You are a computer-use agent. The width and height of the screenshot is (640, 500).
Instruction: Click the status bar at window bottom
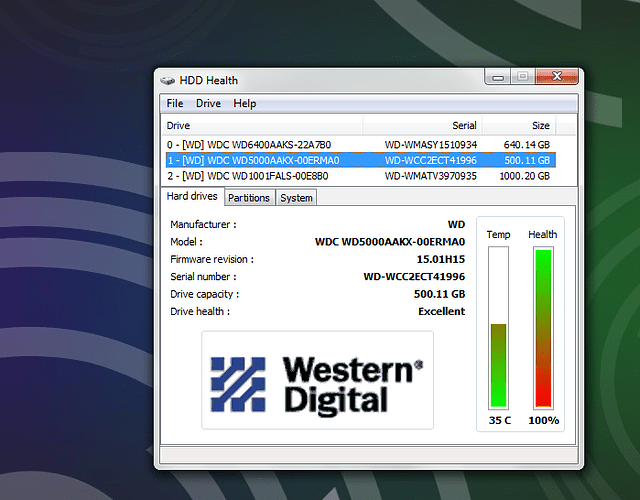pos(369,455)
